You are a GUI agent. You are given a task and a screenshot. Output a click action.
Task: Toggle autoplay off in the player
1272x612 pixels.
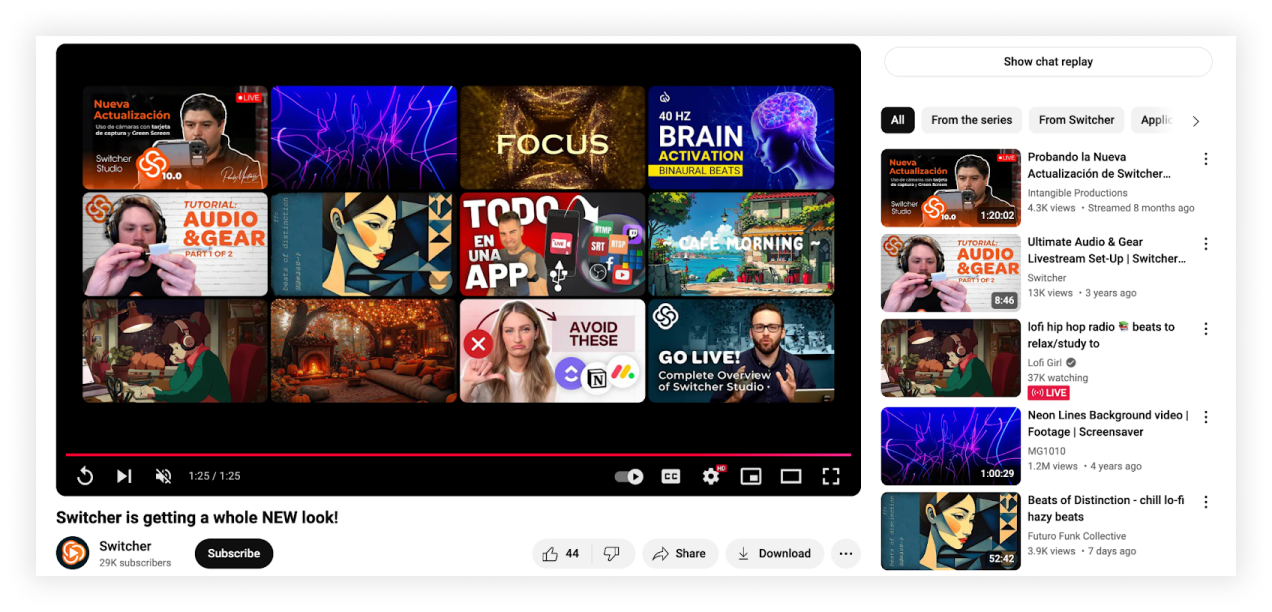tap(628, 476)
